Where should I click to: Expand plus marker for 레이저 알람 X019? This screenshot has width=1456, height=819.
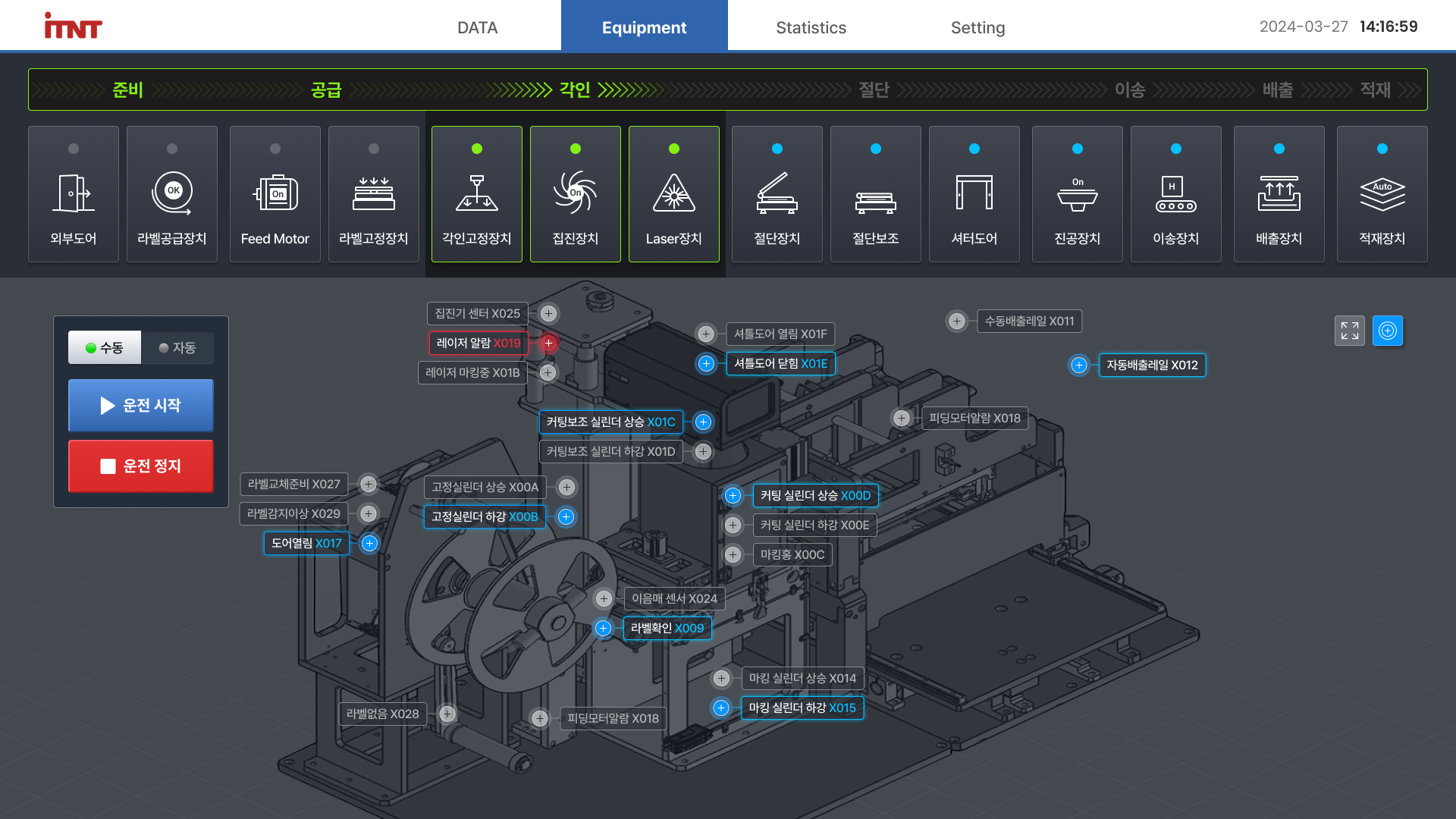(548, 344)
